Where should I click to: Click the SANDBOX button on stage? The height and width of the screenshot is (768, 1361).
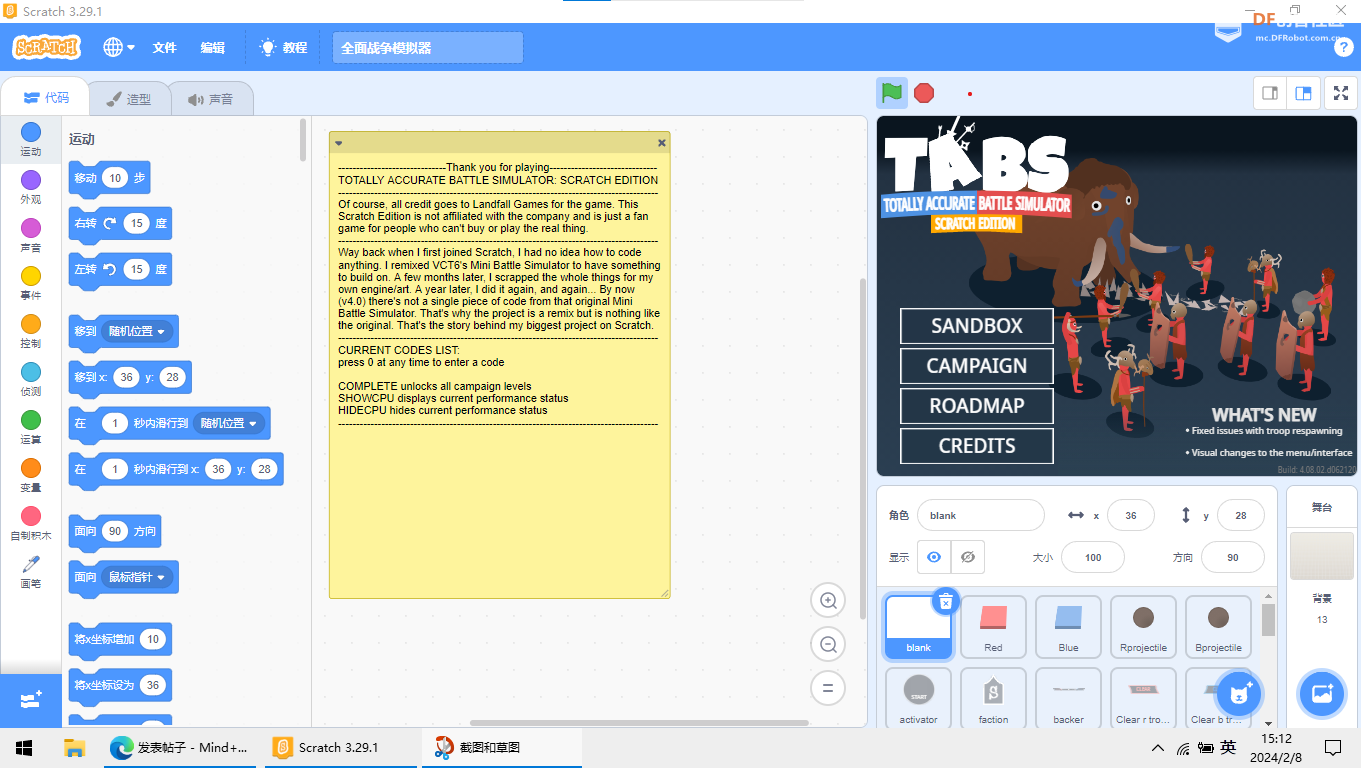(x=977, y=326)
